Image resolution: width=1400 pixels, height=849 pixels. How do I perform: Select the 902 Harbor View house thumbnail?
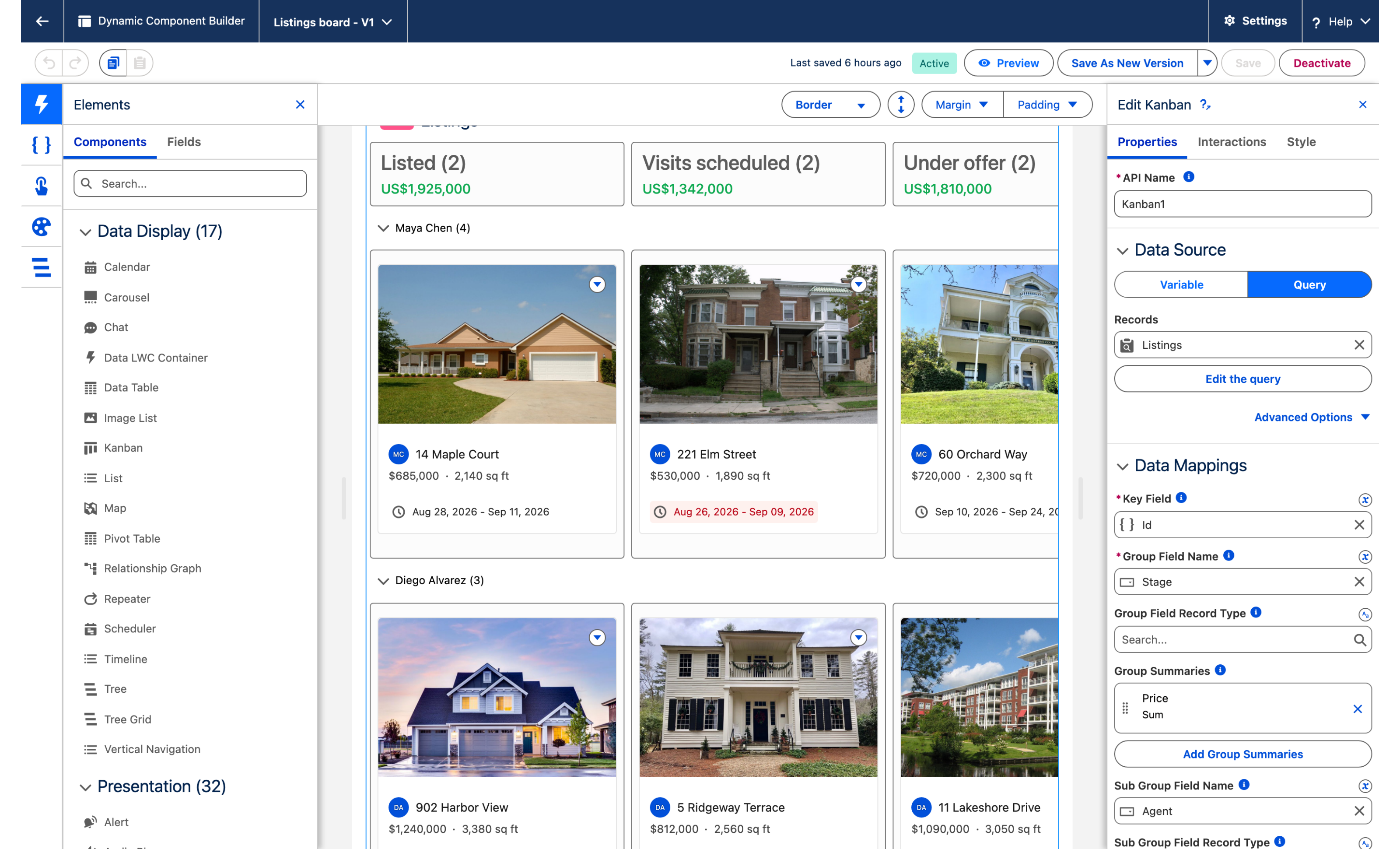497,697
